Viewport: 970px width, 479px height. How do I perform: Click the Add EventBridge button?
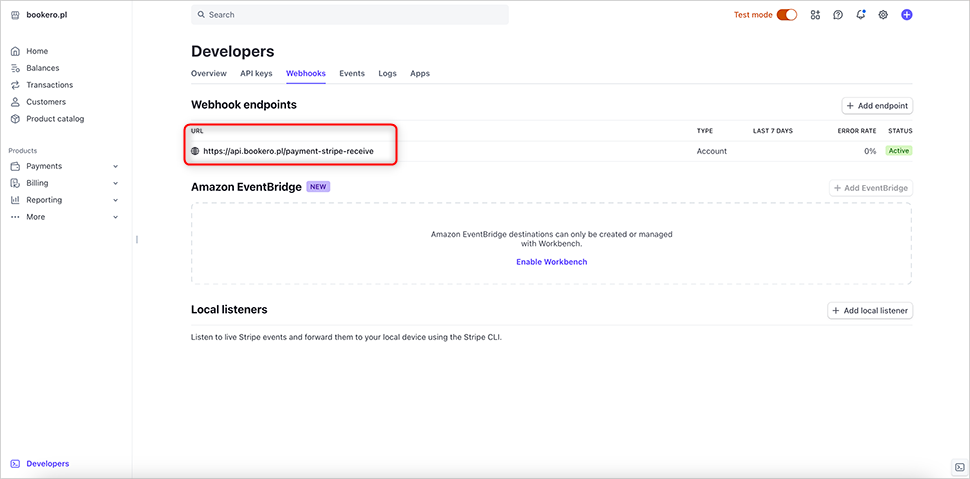point(871,188)
